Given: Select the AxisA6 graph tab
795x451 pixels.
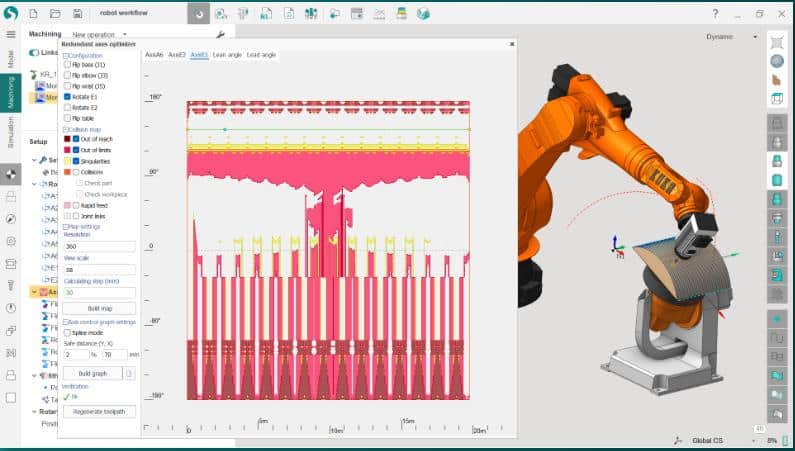Looking at the screenshot, I should [154, 55].
